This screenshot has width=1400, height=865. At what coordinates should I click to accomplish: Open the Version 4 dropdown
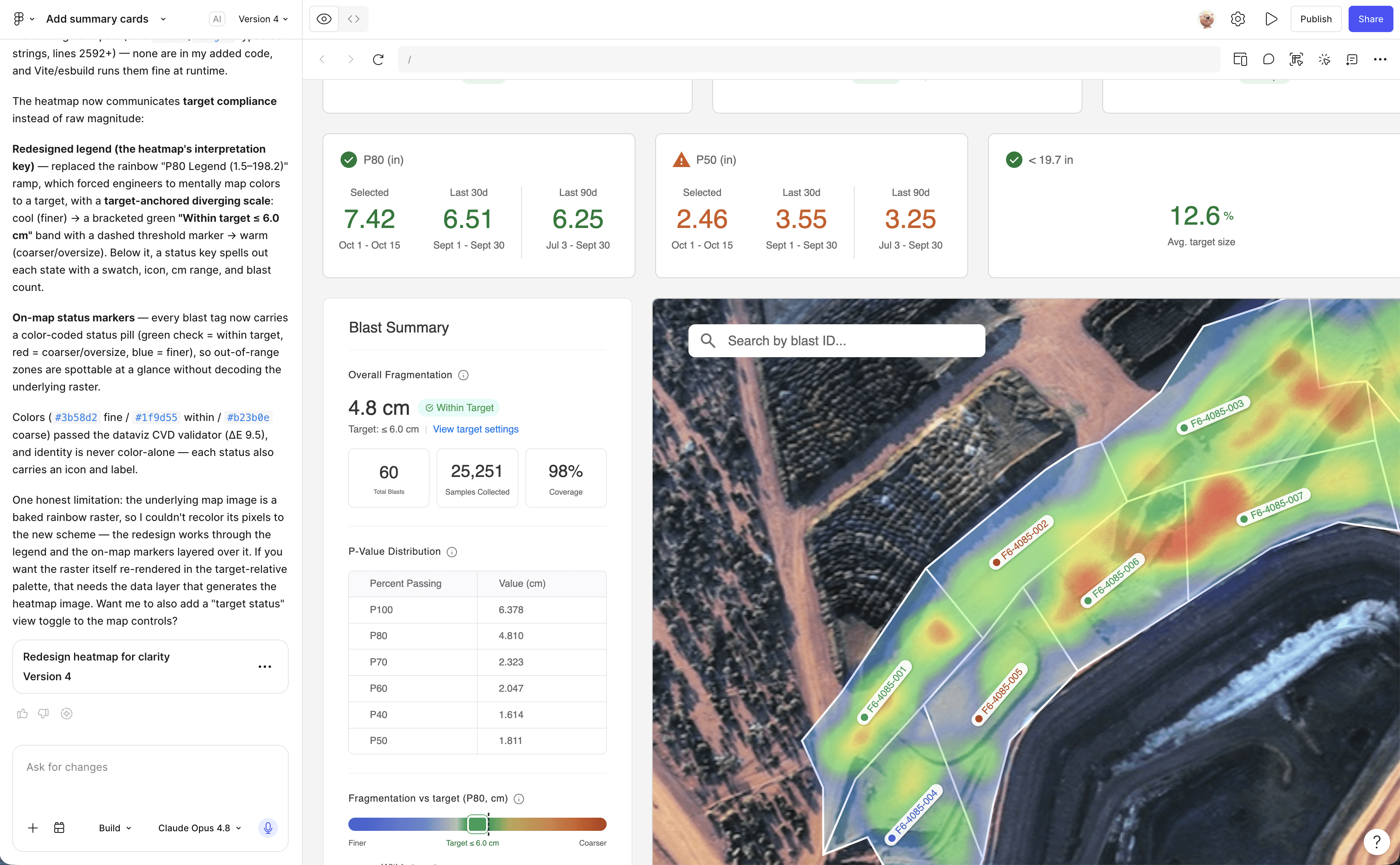tap(263, 19)
